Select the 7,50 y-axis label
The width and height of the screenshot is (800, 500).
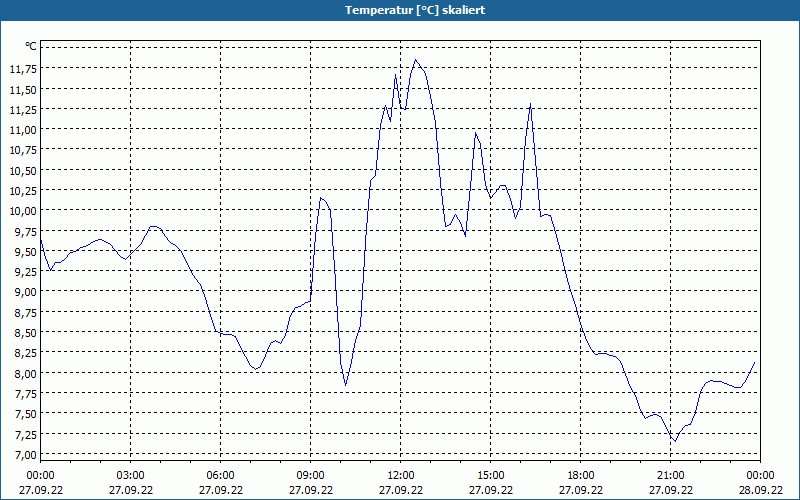tap(25, 414)
